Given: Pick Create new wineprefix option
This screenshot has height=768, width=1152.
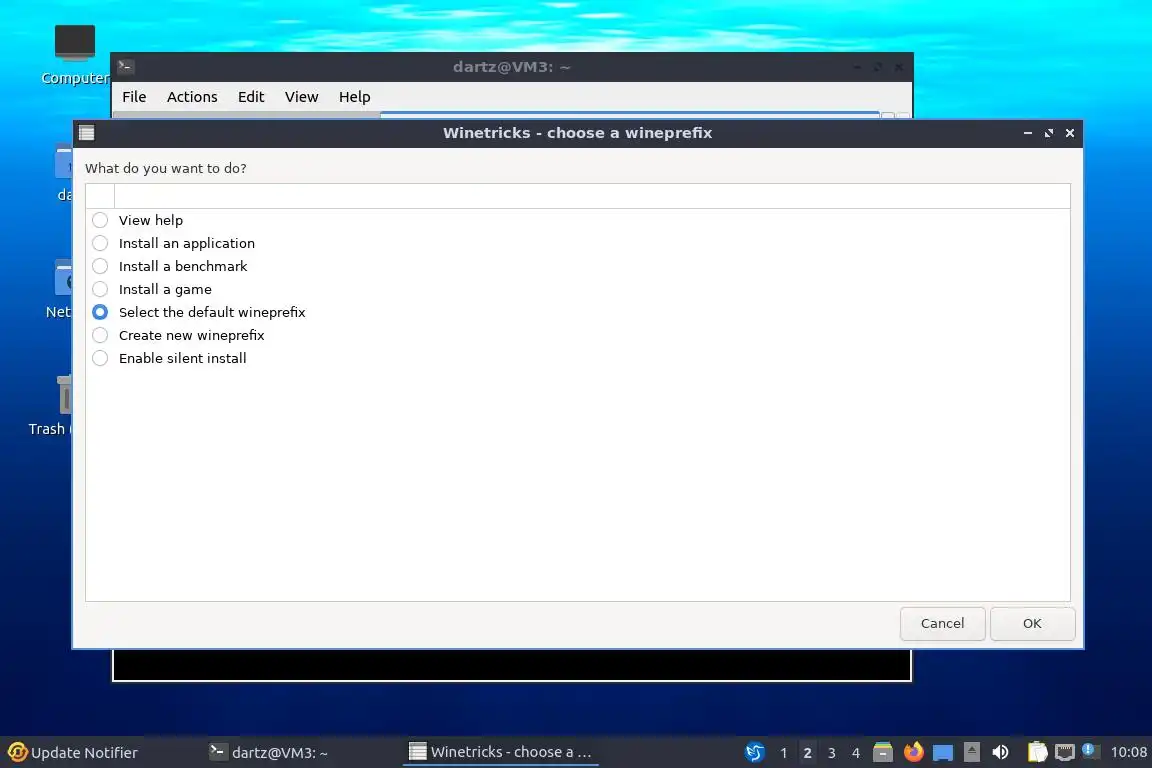Looking at the screenshot, I should (x=100, y=335).
